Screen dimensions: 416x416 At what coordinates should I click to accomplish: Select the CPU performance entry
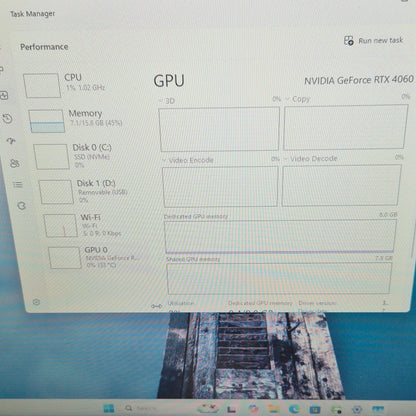point(83,85)
